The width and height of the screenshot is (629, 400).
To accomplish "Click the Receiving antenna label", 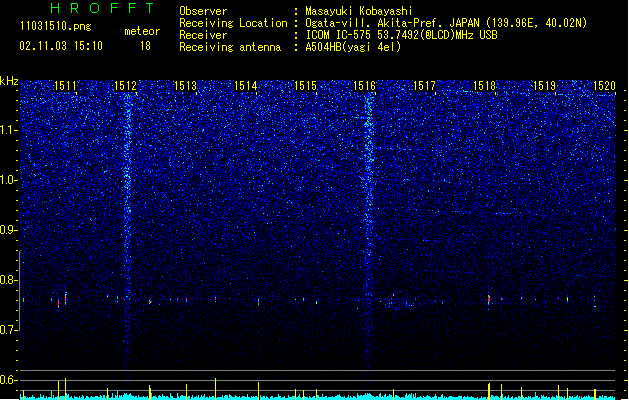I will 230,47.
